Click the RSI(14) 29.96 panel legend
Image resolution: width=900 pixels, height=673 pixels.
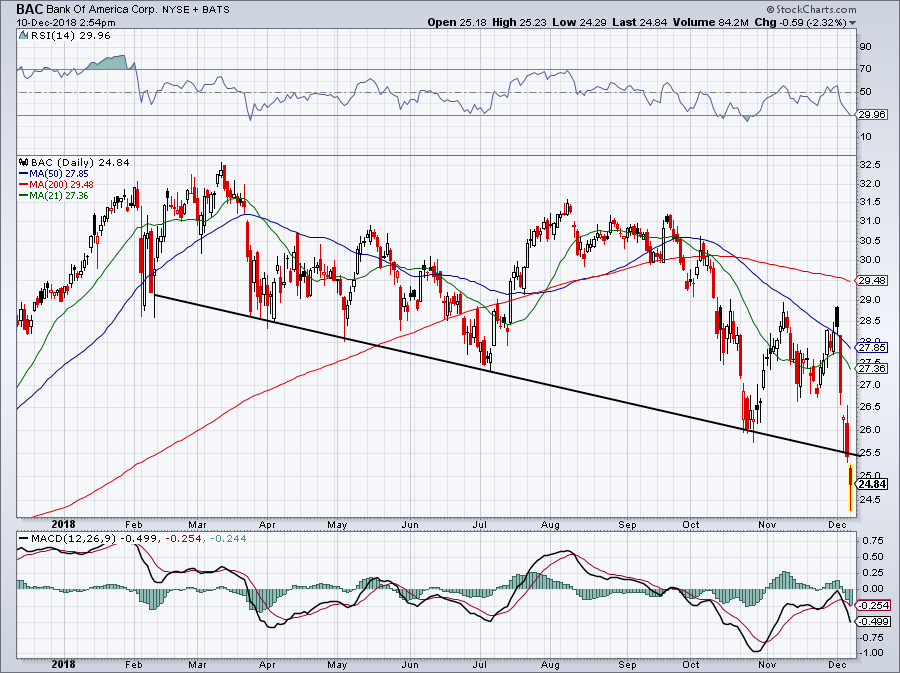click(x=70, y=36)
